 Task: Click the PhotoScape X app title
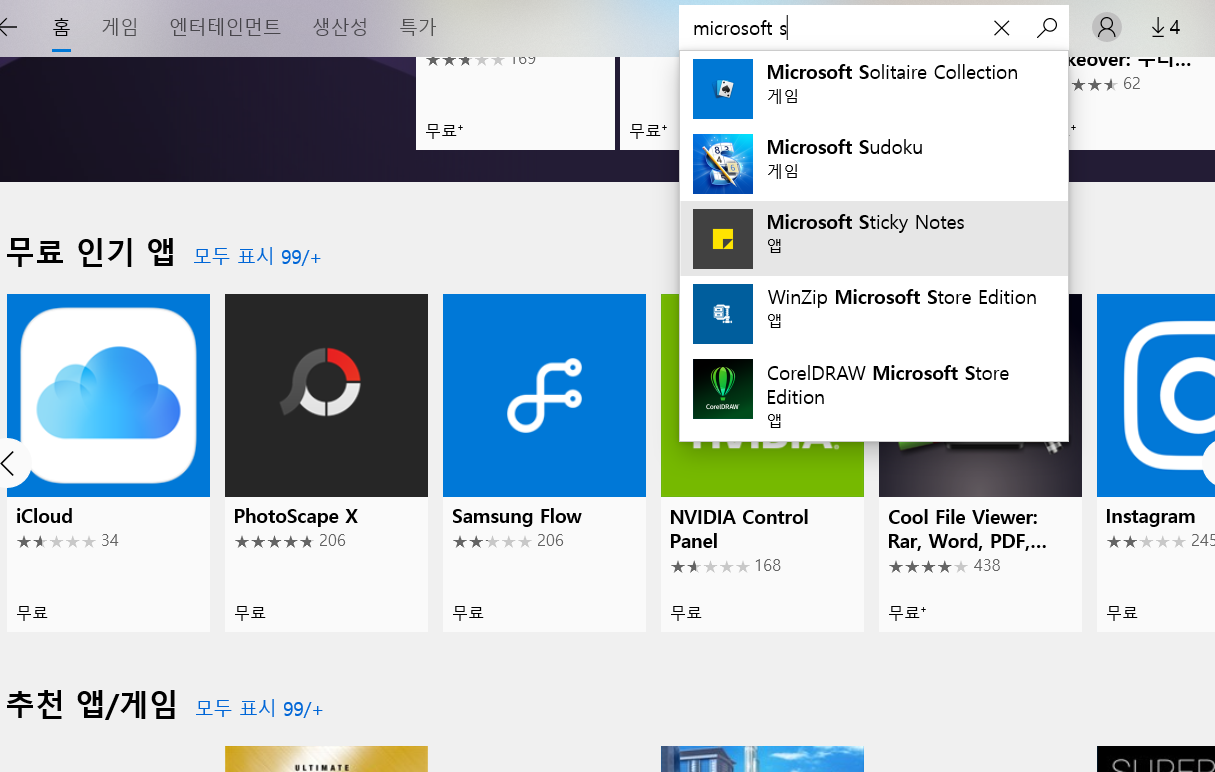click(296, 516)
